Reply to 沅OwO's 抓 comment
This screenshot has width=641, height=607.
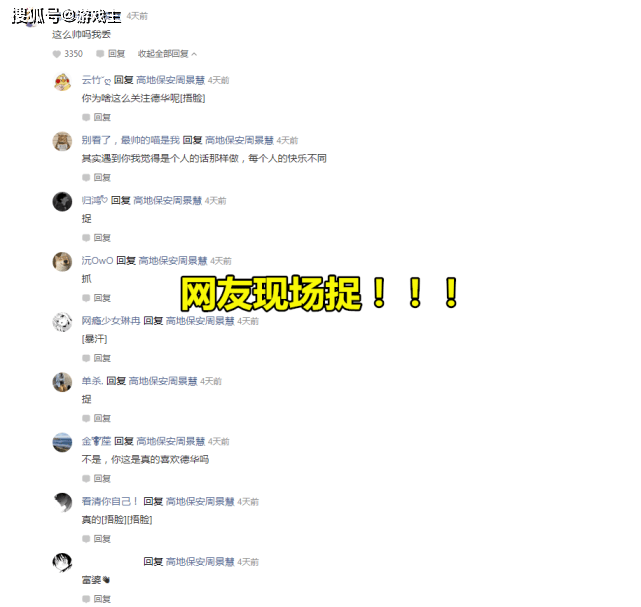[96, 298]
